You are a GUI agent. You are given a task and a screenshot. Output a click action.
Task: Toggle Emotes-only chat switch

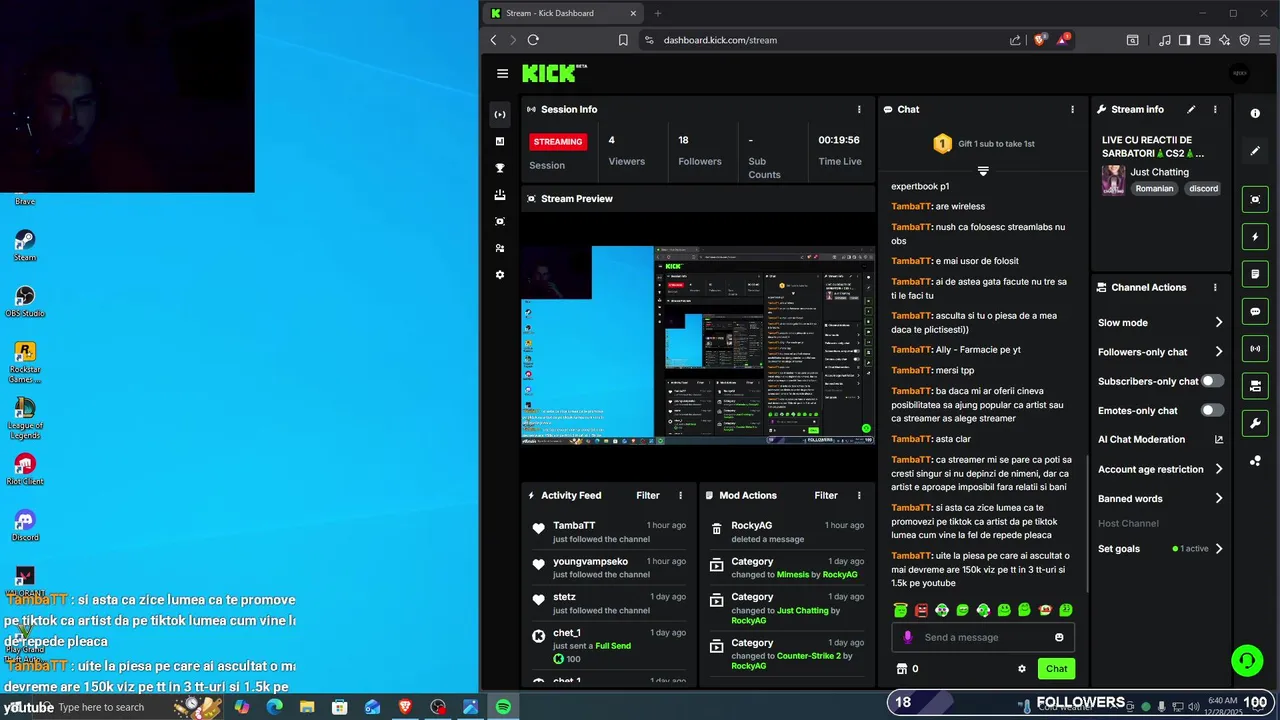(x=1212, y=410)
